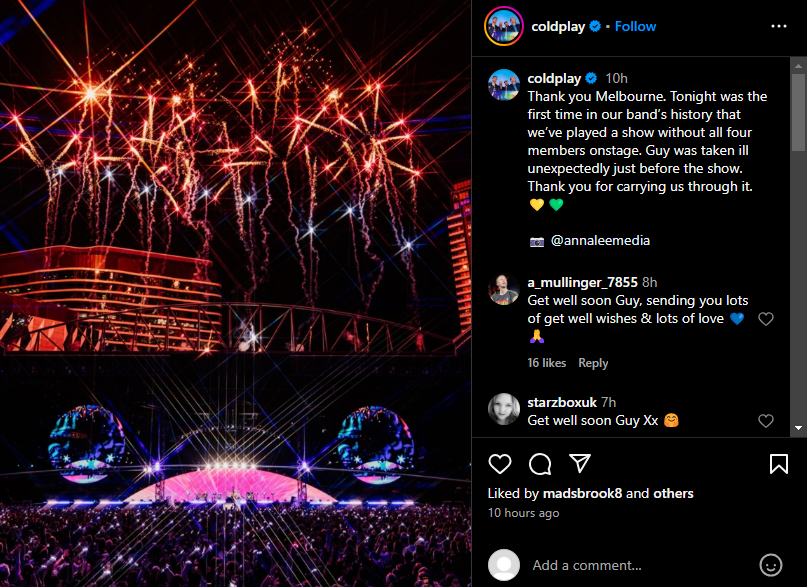
Task: Reply to a_mullinger_7855's comment
Action: click(593, 363)
